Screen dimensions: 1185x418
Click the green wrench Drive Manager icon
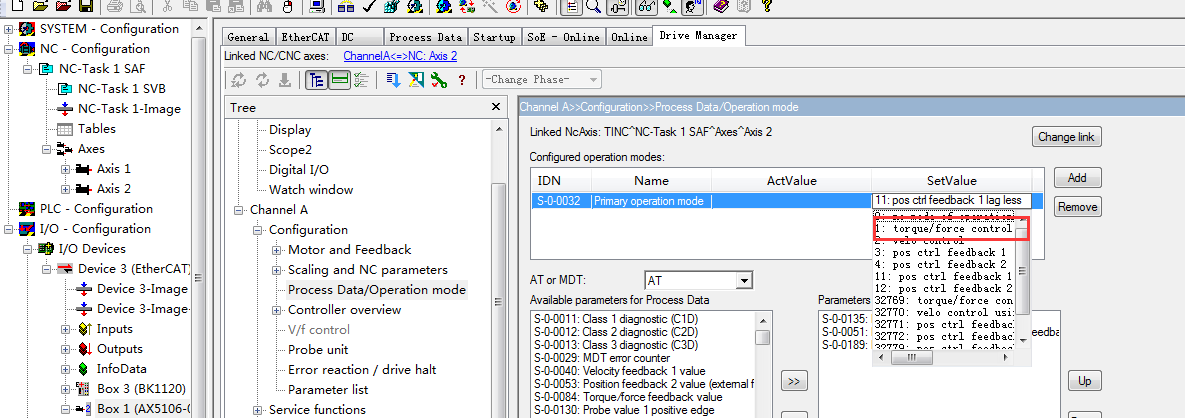pos(438,79)
